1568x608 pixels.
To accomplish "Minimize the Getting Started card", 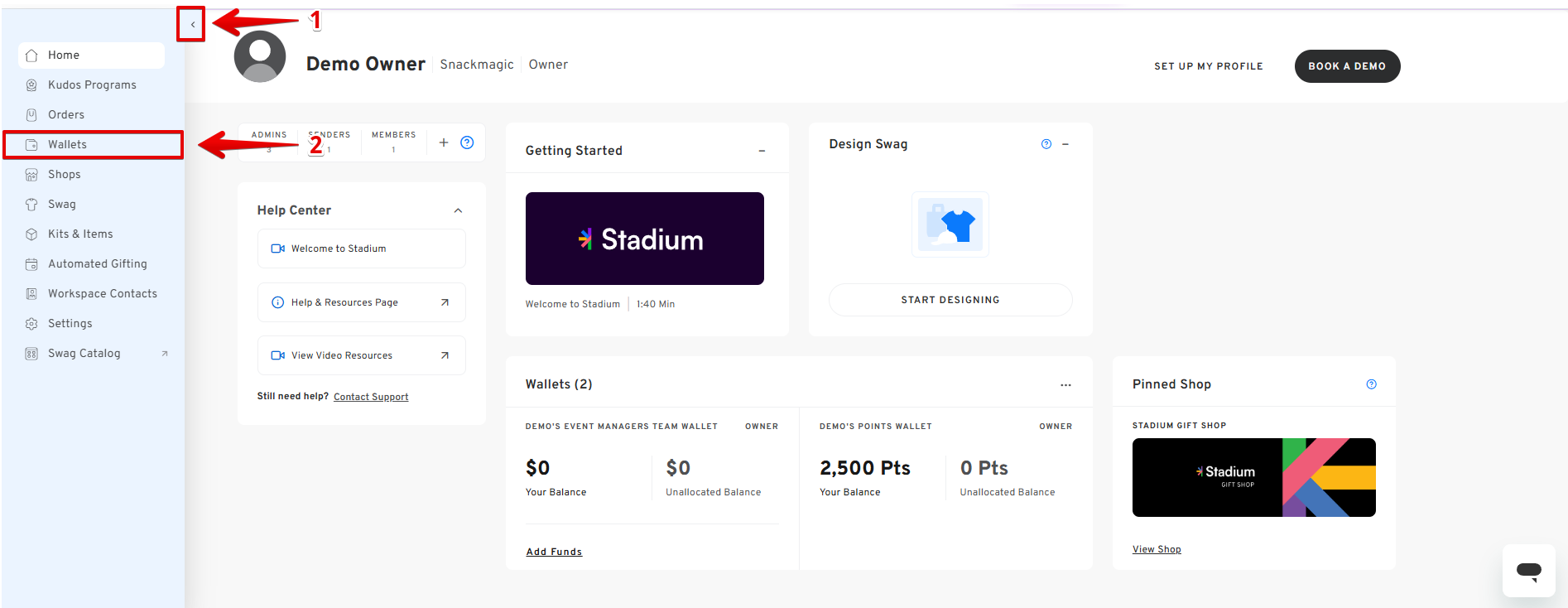I will pyautogui.click(x=762, y=151).
